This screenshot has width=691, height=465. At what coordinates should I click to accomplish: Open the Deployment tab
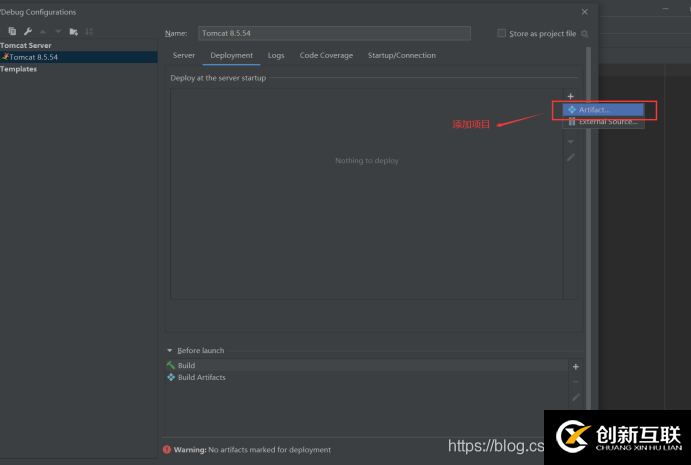pos(231,56)
